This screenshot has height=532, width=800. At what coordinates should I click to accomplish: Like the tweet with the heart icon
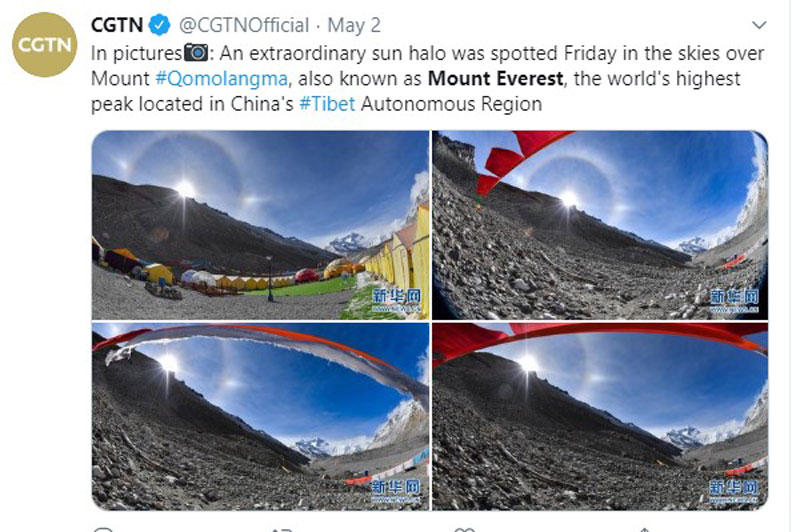pyautogui.click(x=464, y=529)
